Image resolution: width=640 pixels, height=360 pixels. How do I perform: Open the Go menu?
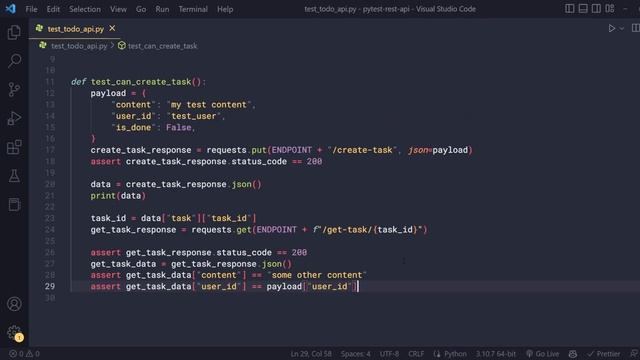(x=141, y=9)
